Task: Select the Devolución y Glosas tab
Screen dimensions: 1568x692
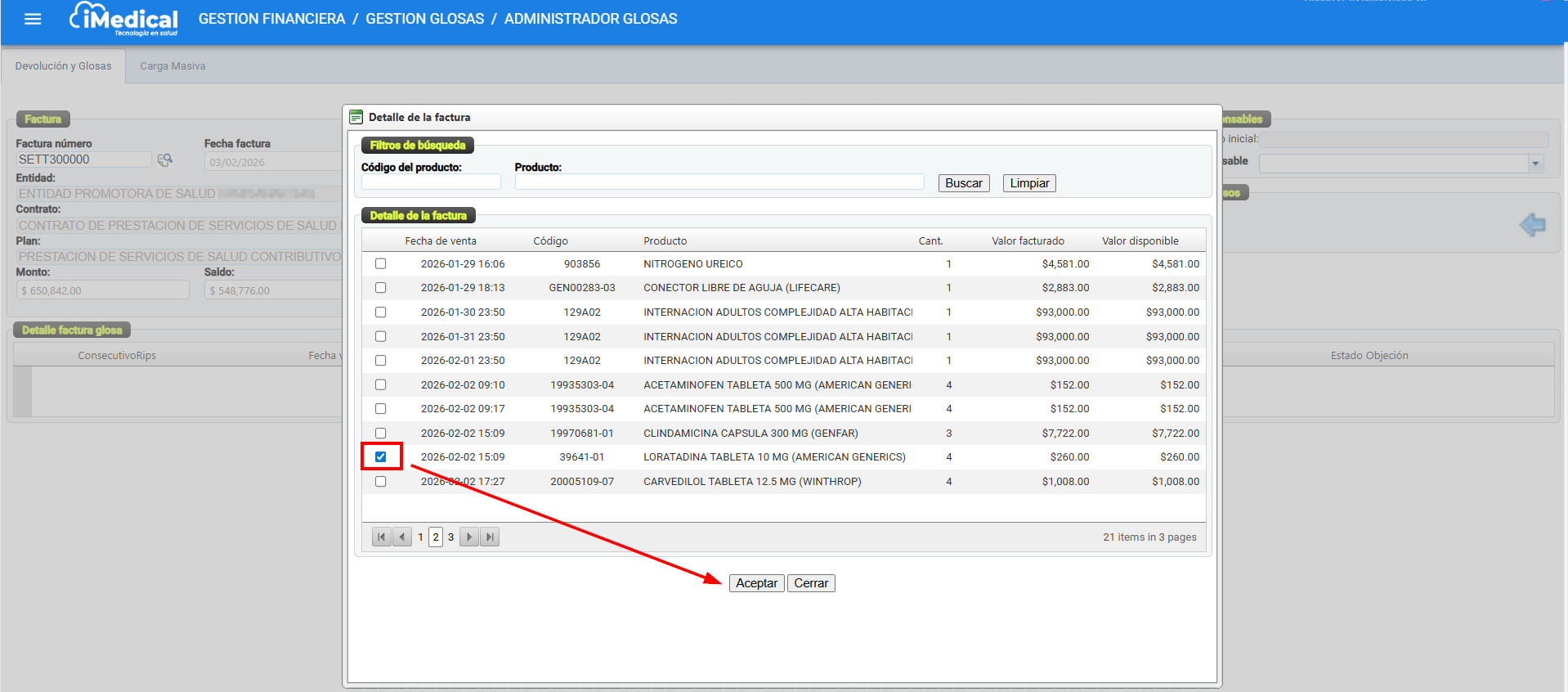Action: click(63, 66)
